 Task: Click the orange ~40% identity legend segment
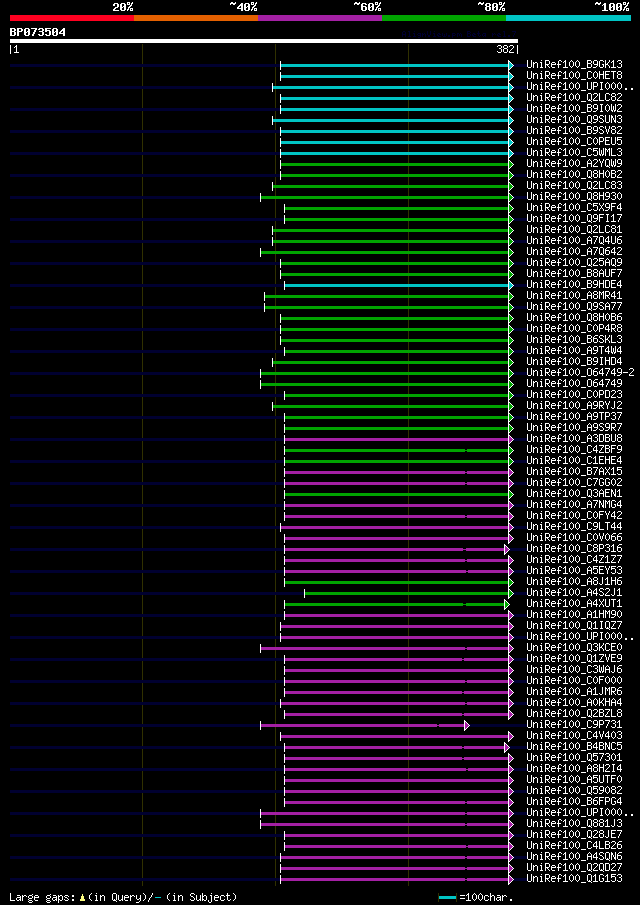pos(196,18)
